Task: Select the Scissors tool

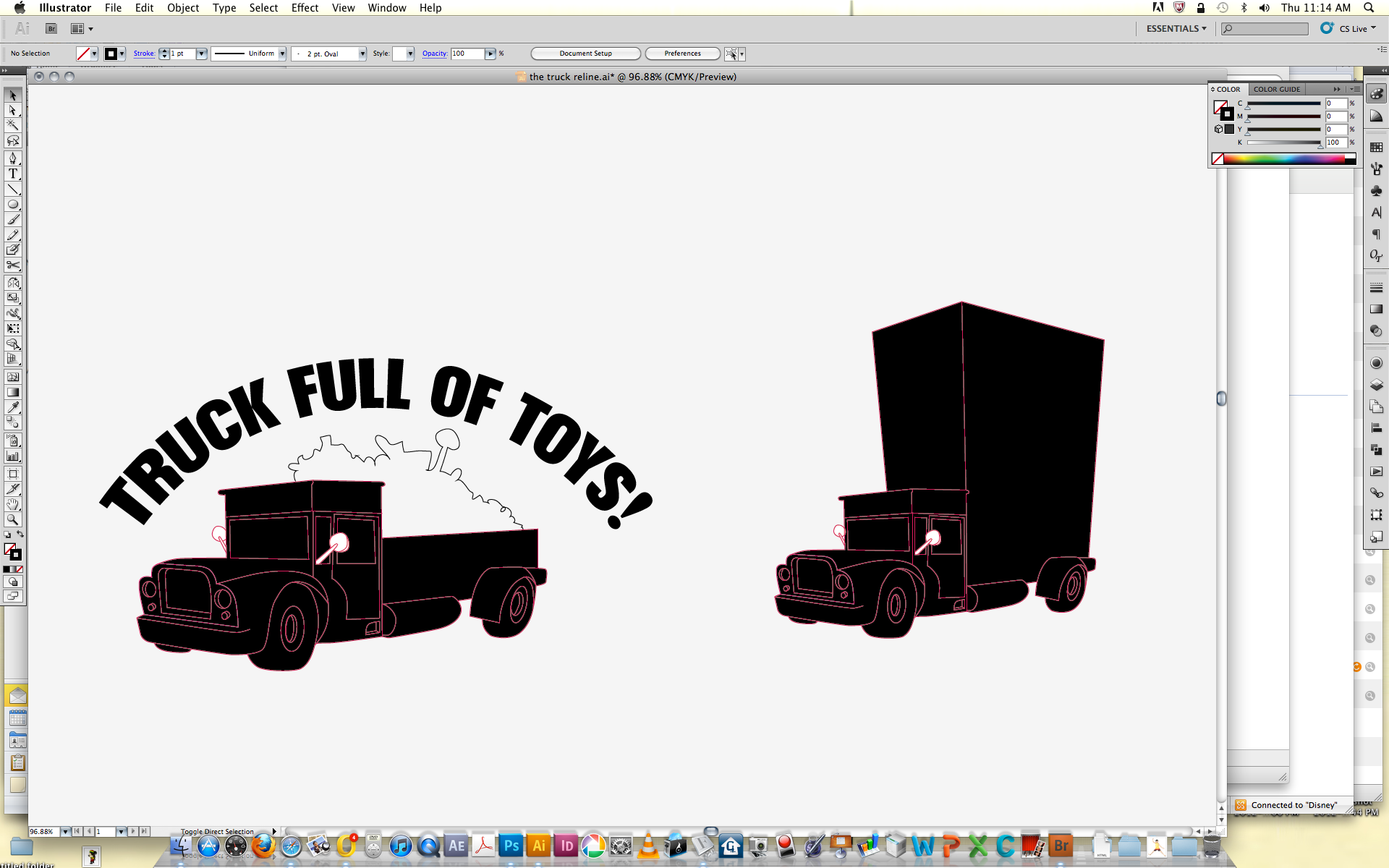Action: pos(13,265)
